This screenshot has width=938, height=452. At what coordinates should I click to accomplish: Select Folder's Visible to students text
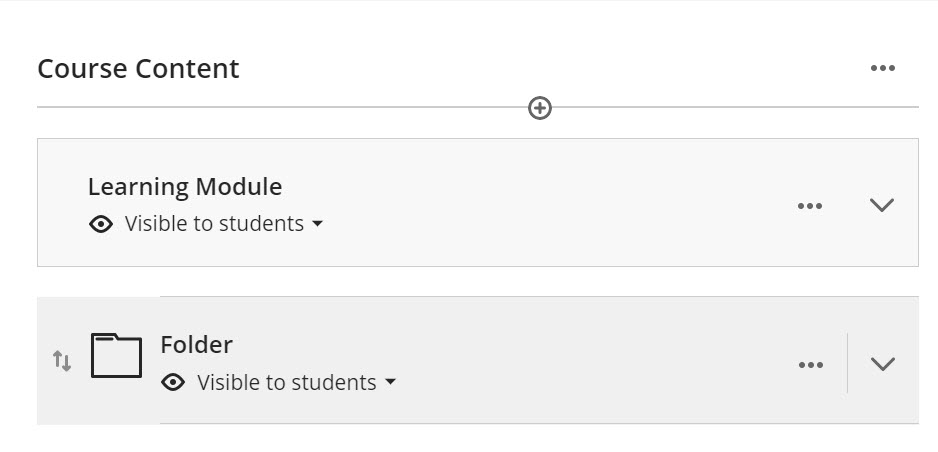coord(287,382)
